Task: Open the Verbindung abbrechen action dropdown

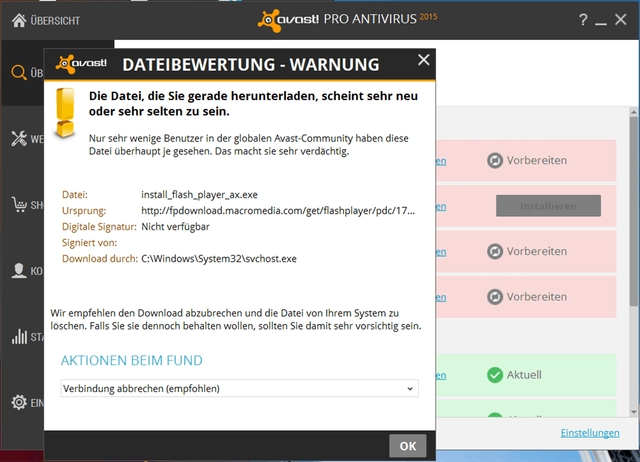Action: pyautogui.click(x=240, y=388)
